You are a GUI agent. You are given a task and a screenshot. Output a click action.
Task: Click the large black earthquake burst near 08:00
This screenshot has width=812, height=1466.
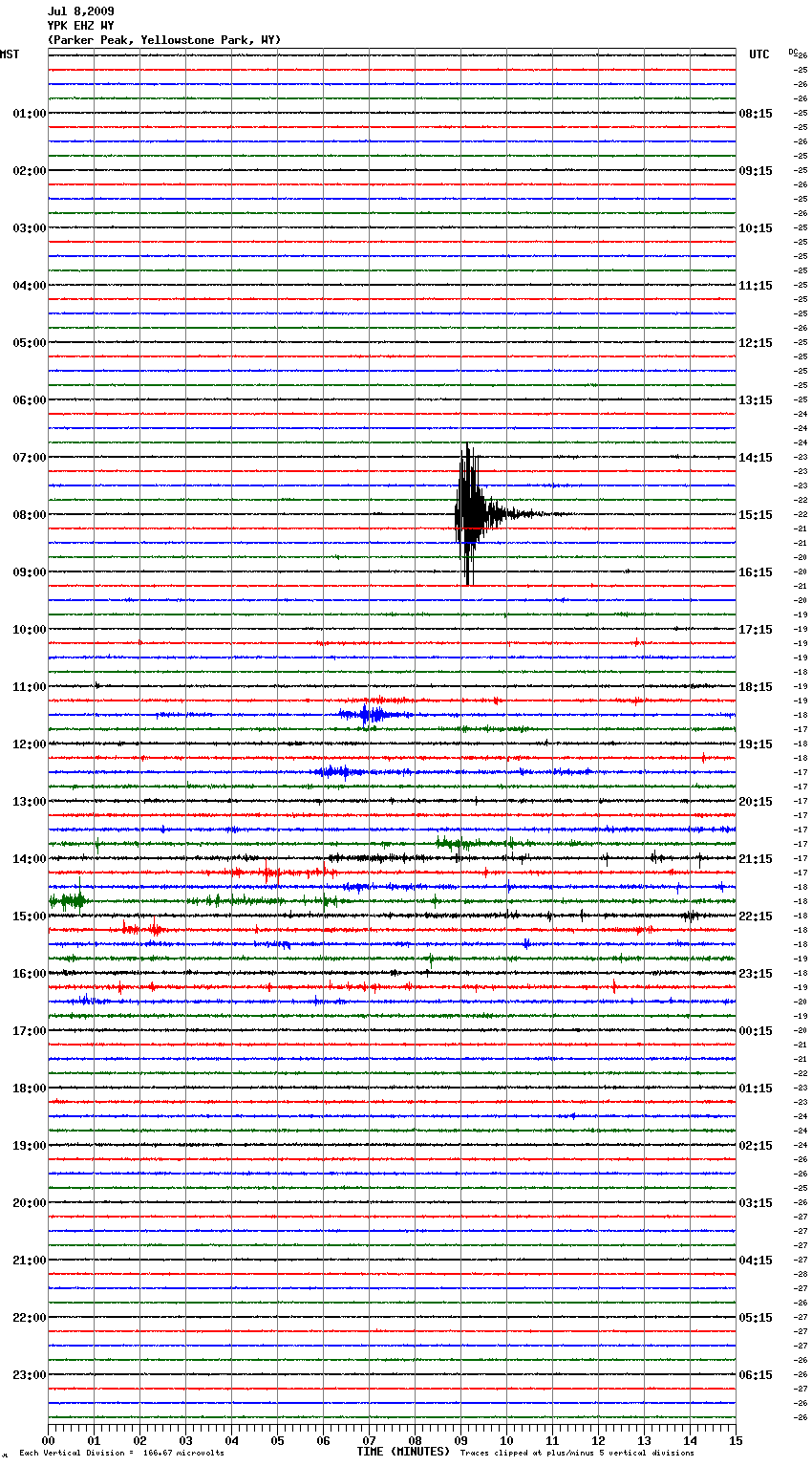click(472, 514)
